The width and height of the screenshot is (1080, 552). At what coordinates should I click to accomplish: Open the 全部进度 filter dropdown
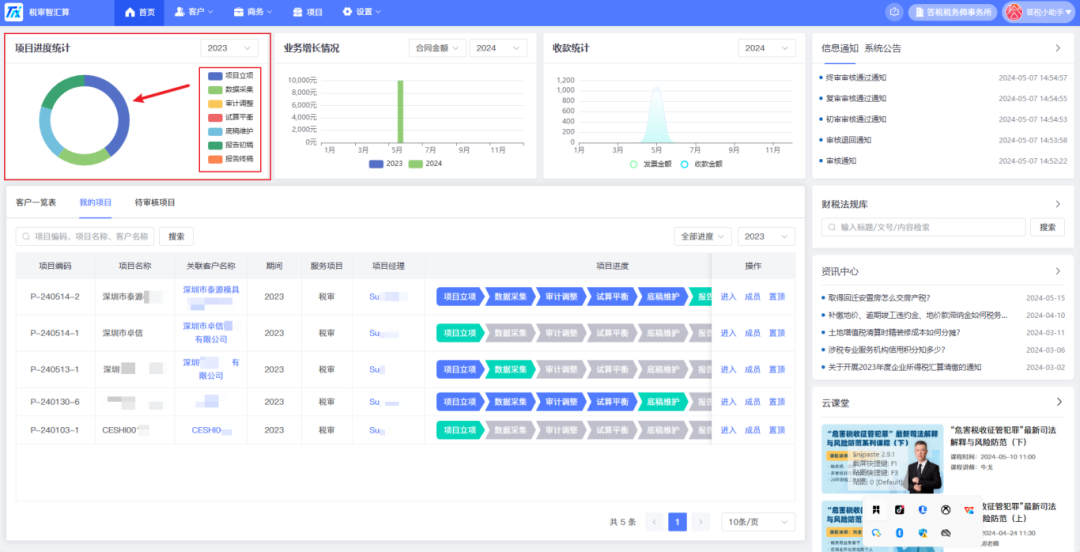703,236
